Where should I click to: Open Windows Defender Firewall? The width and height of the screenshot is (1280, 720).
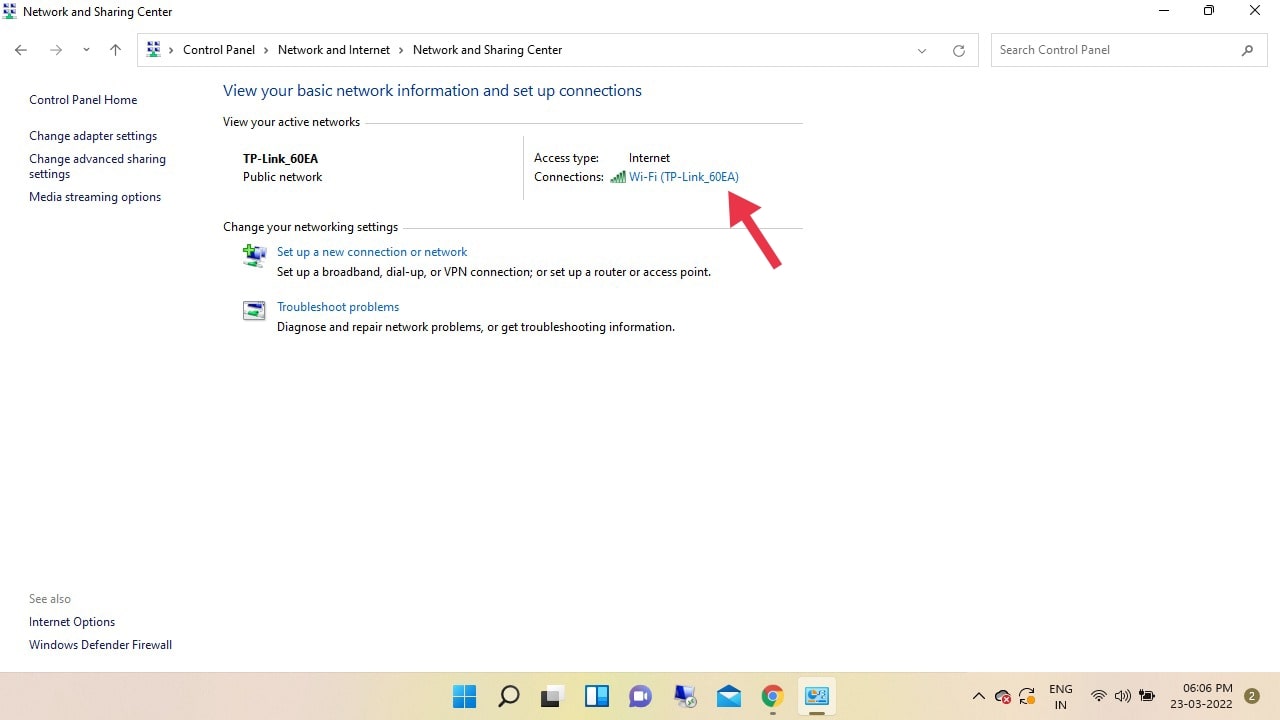(100, 645)
